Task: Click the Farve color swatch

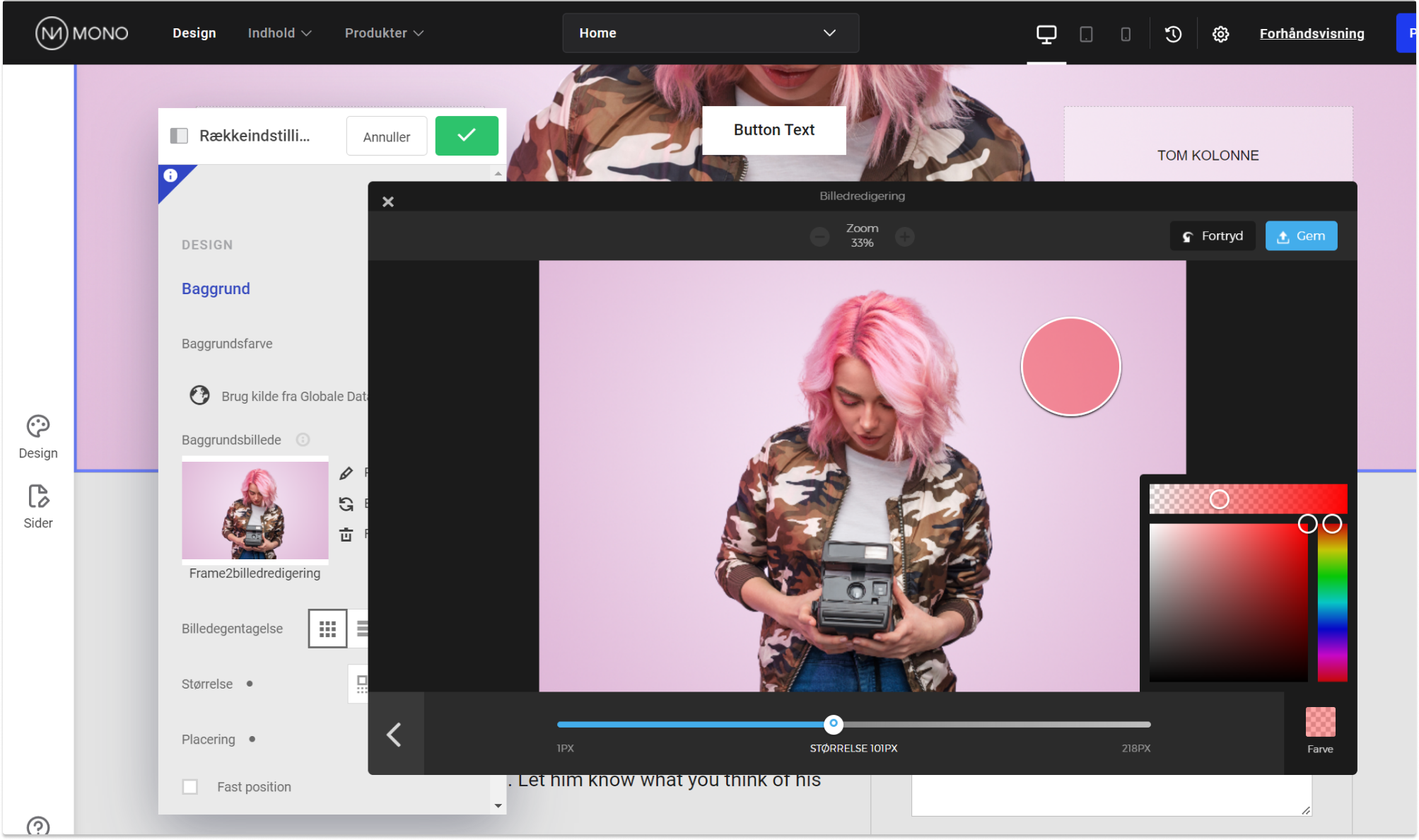Action: point(1319,722)
